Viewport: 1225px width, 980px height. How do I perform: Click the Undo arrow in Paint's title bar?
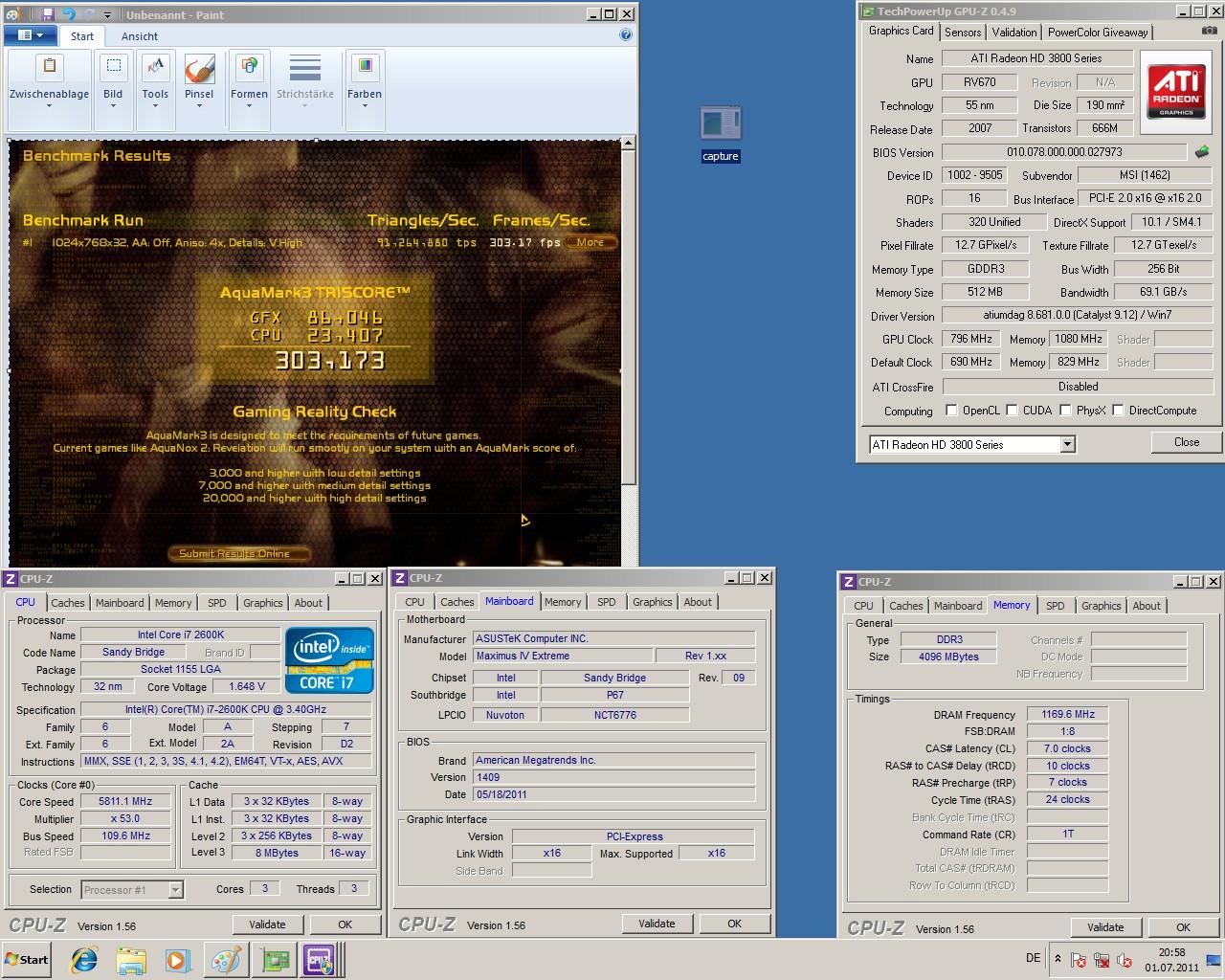(69, 14)
